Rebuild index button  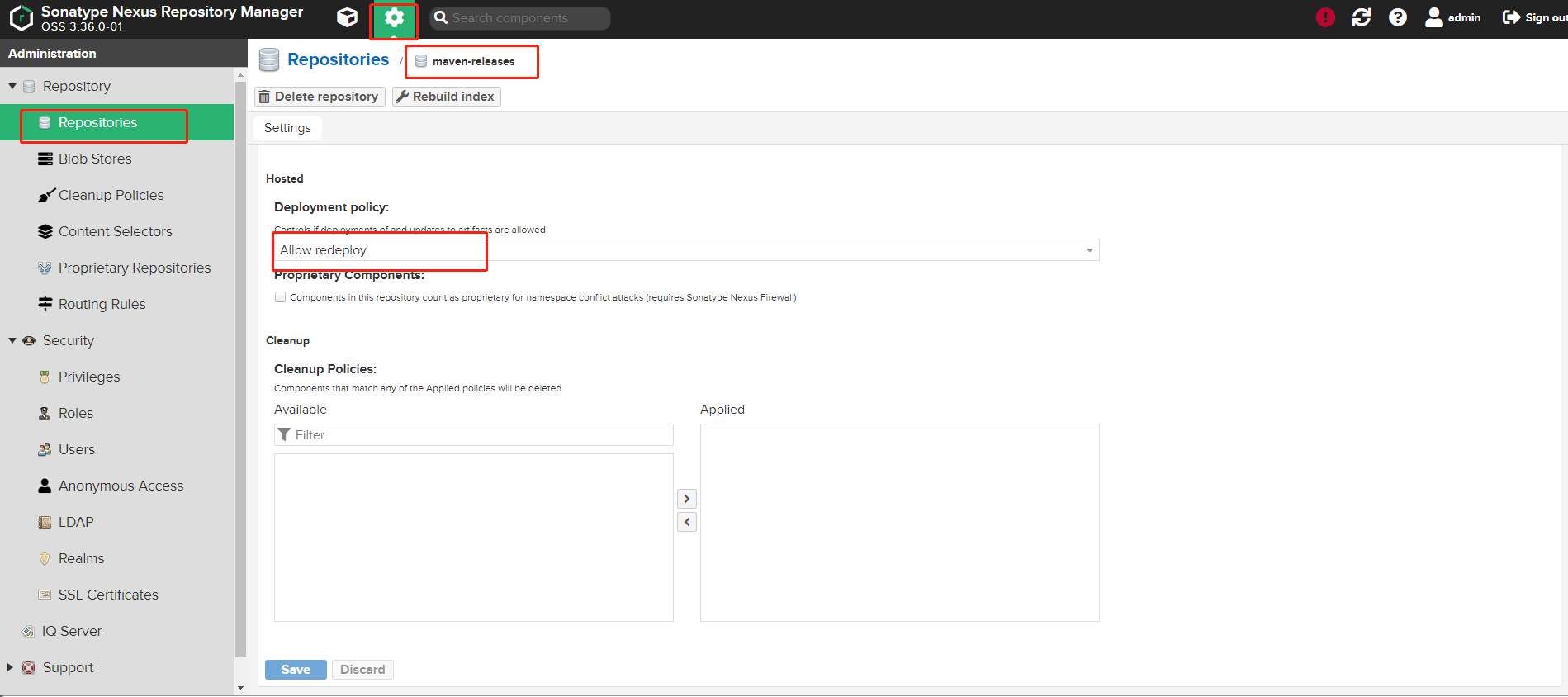pyautogui.click(x=446, y=97)
